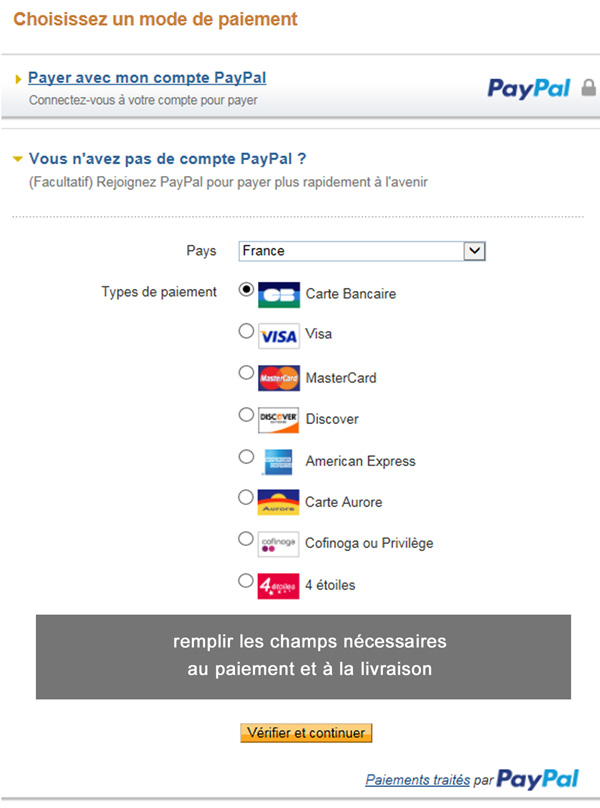This screenshot has height=808, width=600.
Task: Open the Paiements traités link
Action: pyautogui.click(x=418, y=780)
